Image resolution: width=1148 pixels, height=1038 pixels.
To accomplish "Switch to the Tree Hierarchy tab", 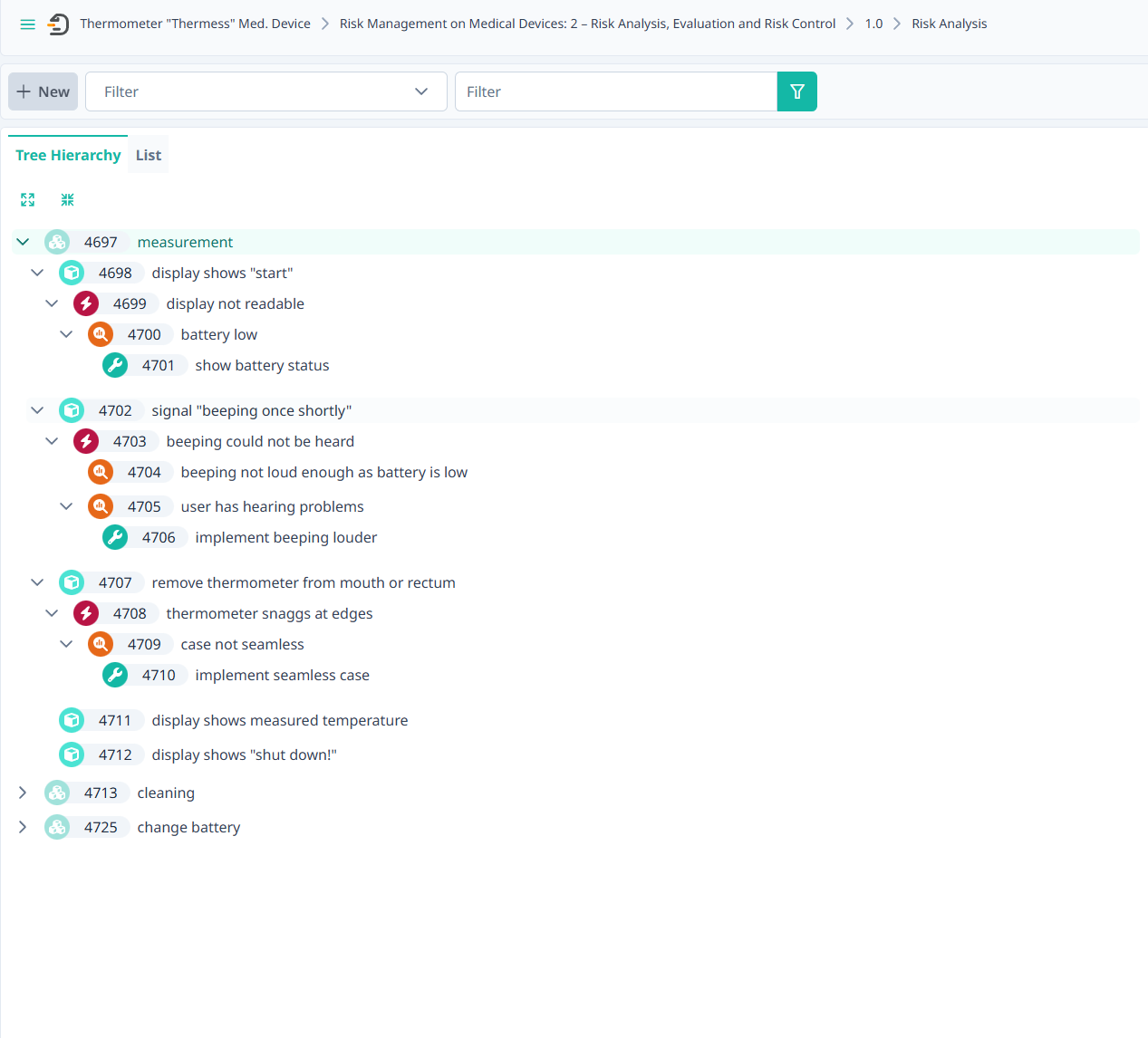I will point(68,155).
